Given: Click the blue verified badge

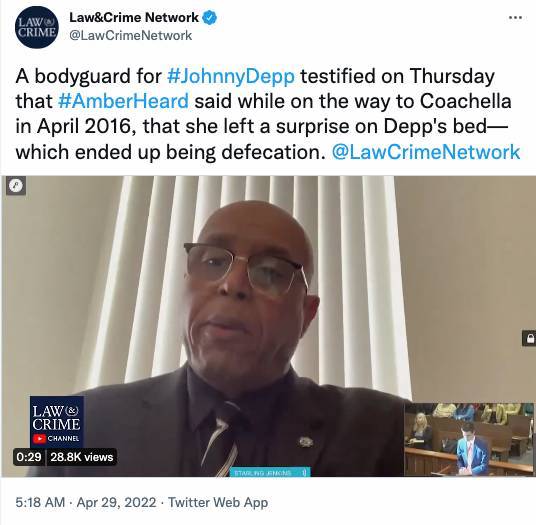Looking at the screenshot, I should pyautogui.click(x=210, y=17).
